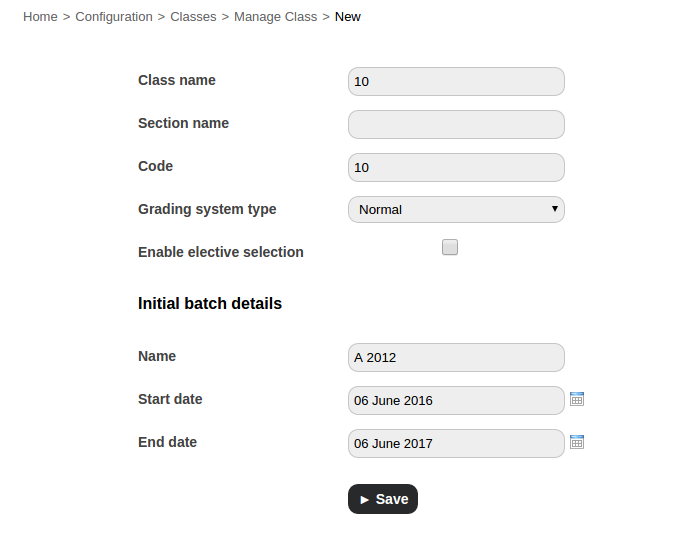
Task: Click into the Code input field
Action: pos(456,167)
